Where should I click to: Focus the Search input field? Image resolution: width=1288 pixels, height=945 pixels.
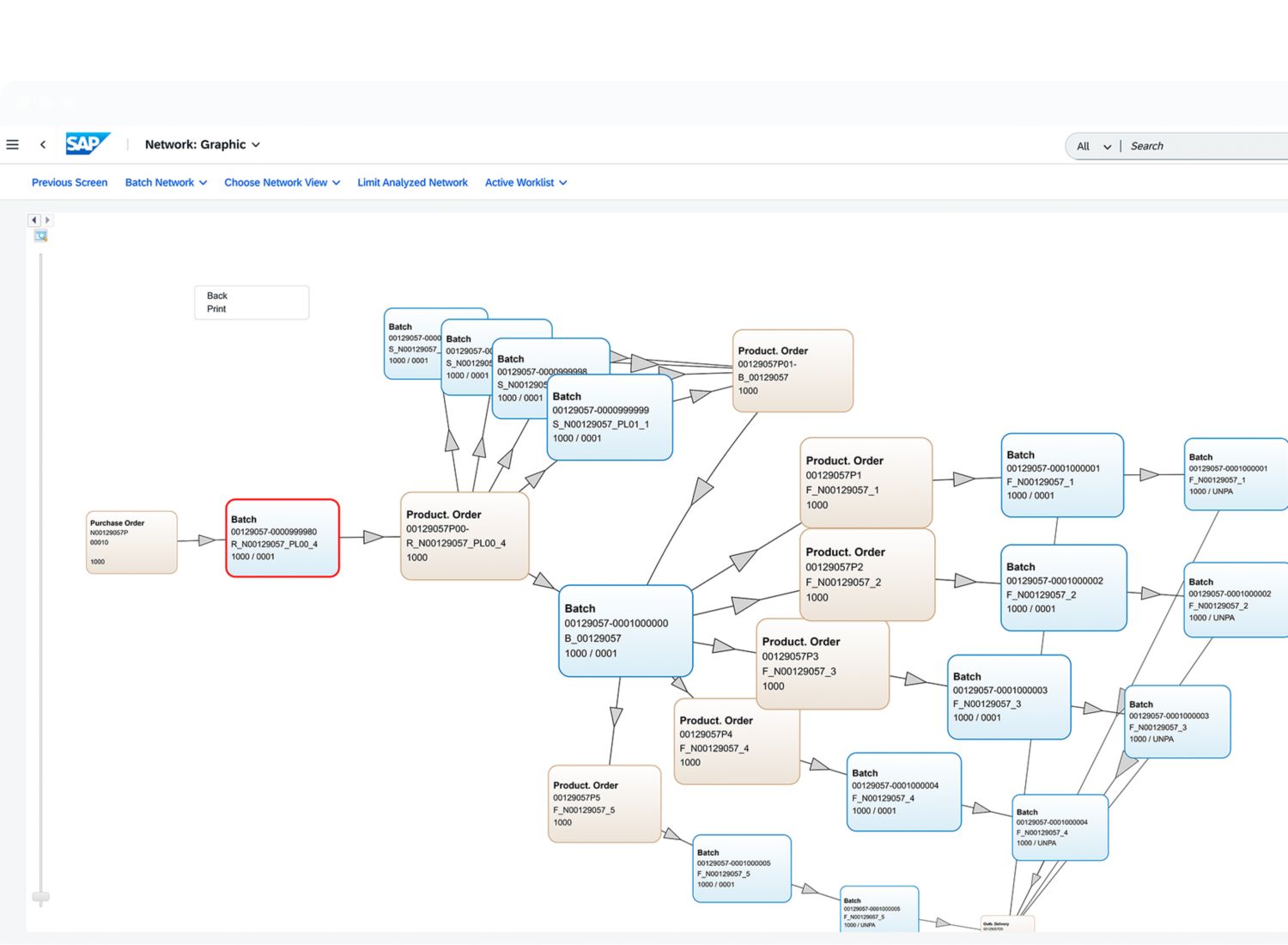tap(1202, 146)
